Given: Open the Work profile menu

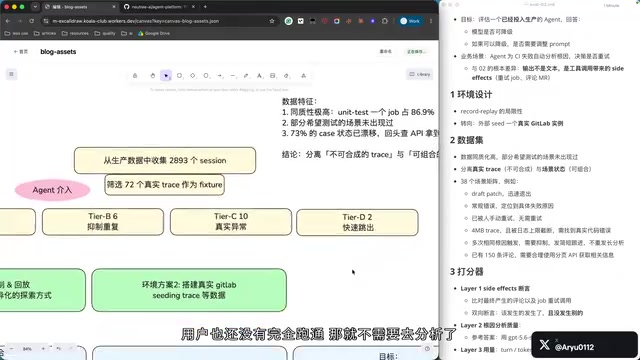Looking at the screenshot, I should pyautogui.click(x=410, y=21).
